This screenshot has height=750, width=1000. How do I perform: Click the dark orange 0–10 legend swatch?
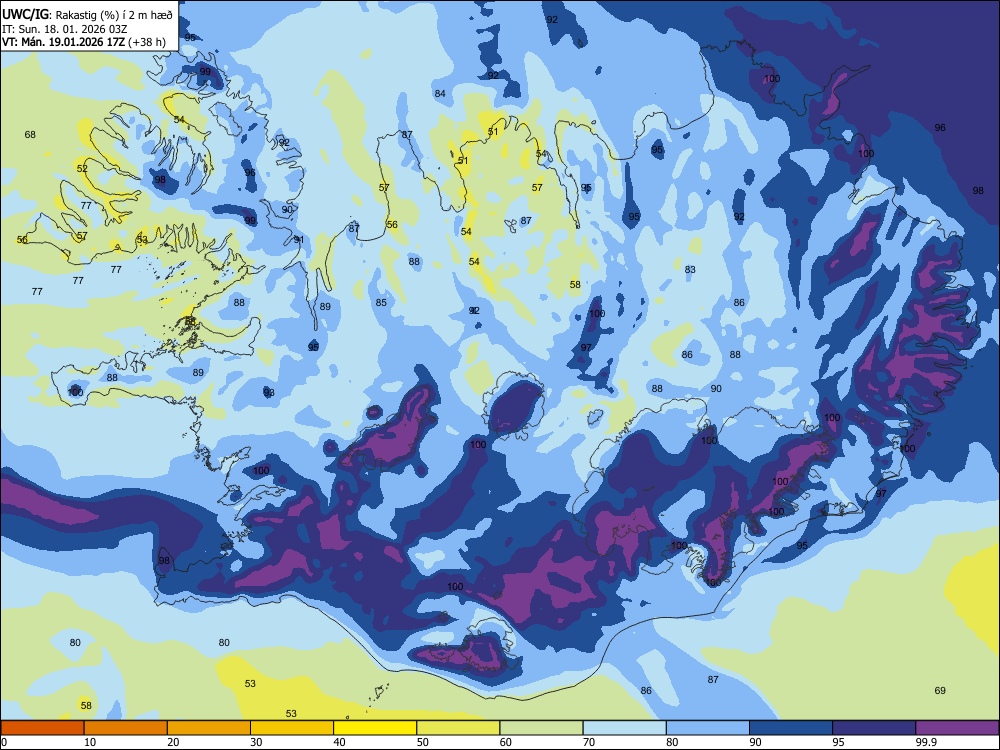coord(42,728)
